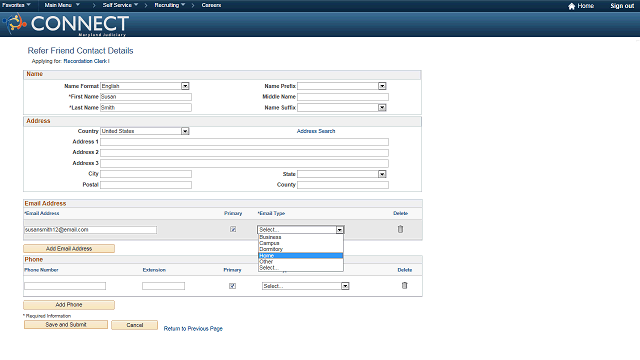The height and width of the screenshot is (360, 640).
Task: Open the Recordation Clerk I job link
Action: (x=87, y=61)
